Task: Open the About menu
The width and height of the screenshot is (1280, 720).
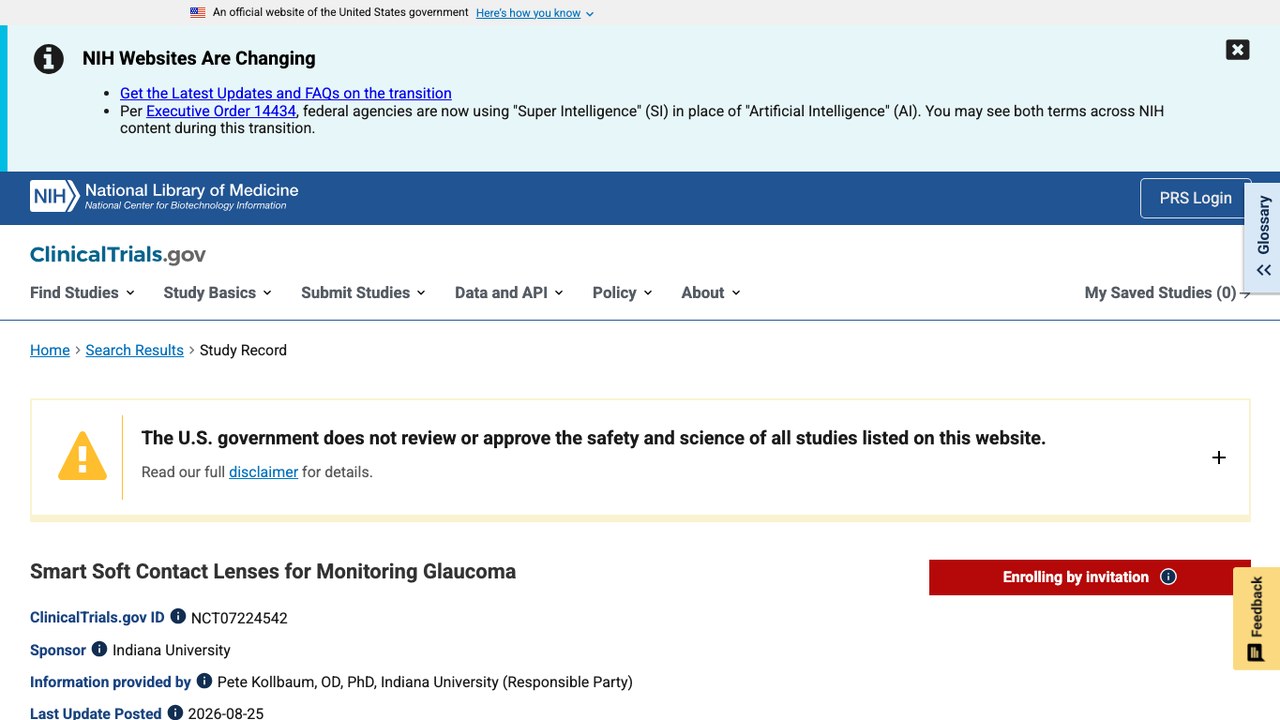Action: click(x=711, y=292)
